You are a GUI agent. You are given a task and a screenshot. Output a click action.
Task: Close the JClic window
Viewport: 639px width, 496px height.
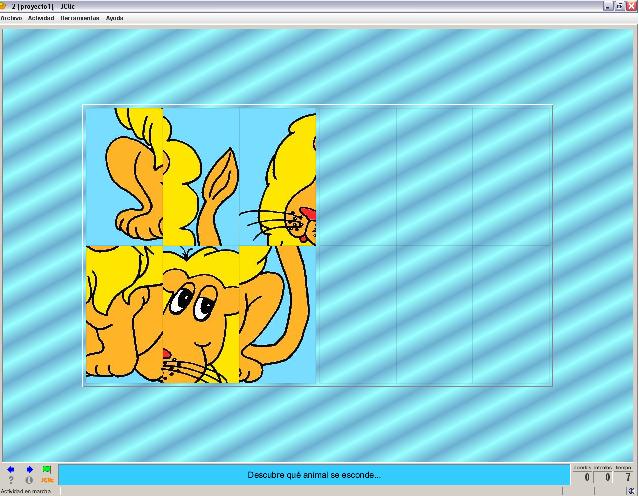[x=631, y=6]
